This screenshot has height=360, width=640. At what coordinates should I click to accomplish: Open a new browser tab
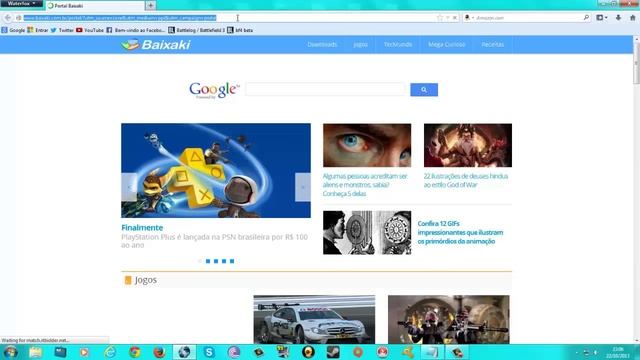(x=150, y=6)
